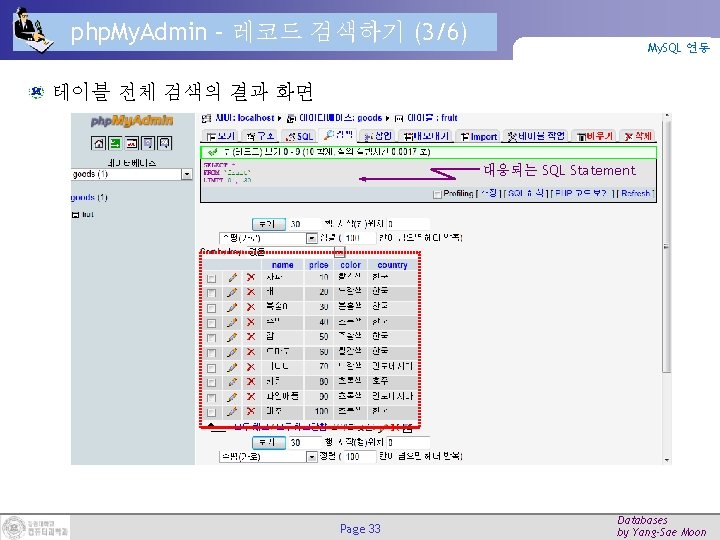Delete the row with price 20

(x=250, y=292)
